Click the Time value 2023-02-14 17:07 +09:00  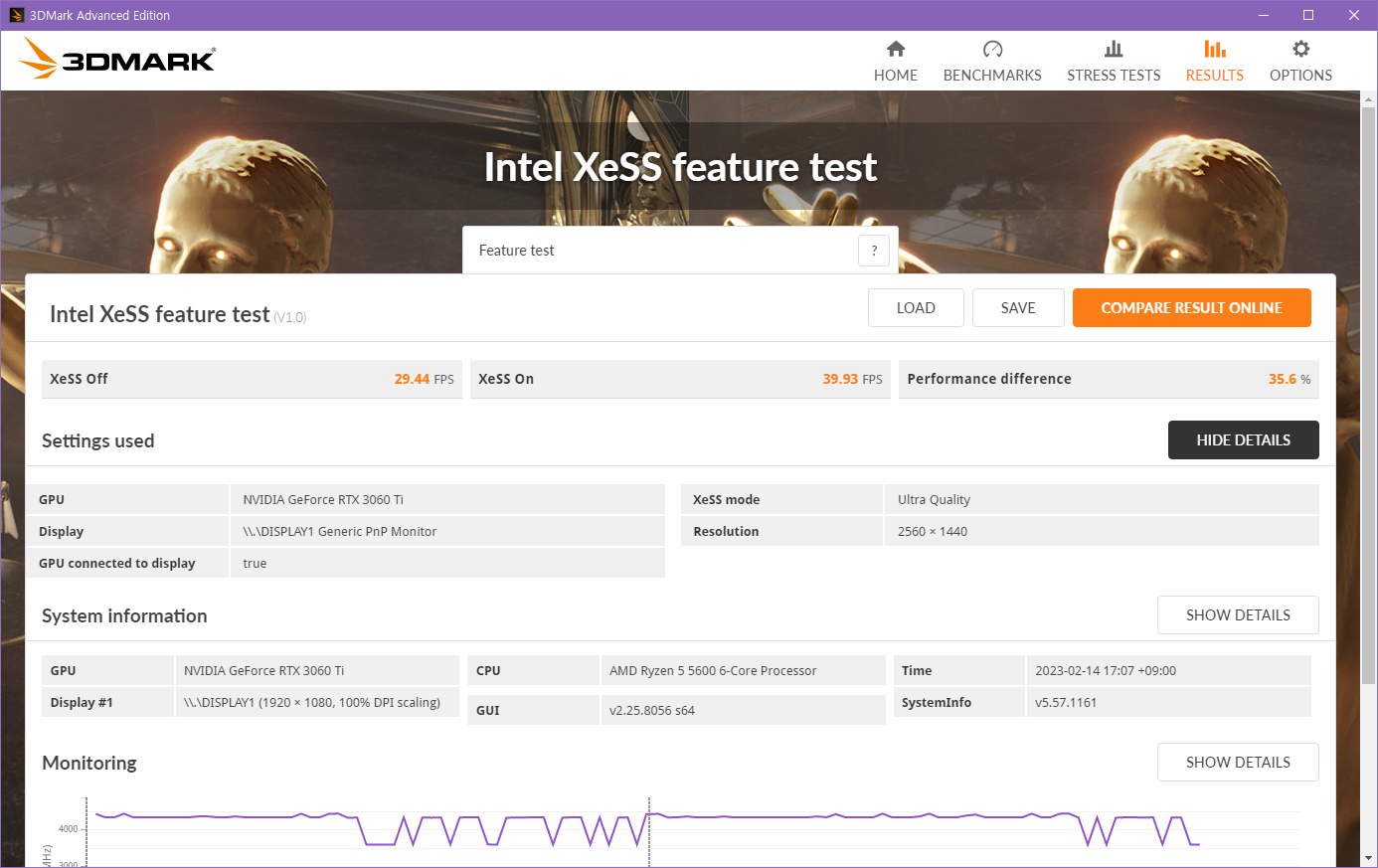click(1106, 671)
